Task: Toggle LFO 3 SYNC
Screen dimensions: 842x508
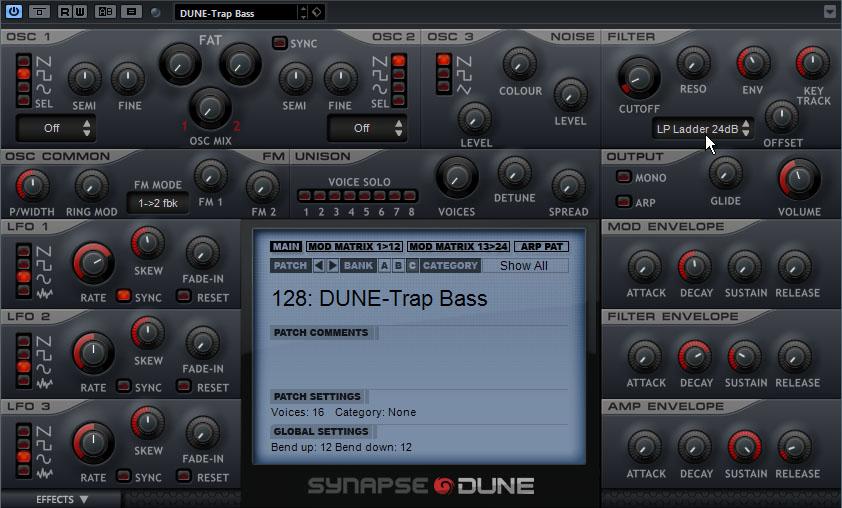Action: (x=124, y=476)
